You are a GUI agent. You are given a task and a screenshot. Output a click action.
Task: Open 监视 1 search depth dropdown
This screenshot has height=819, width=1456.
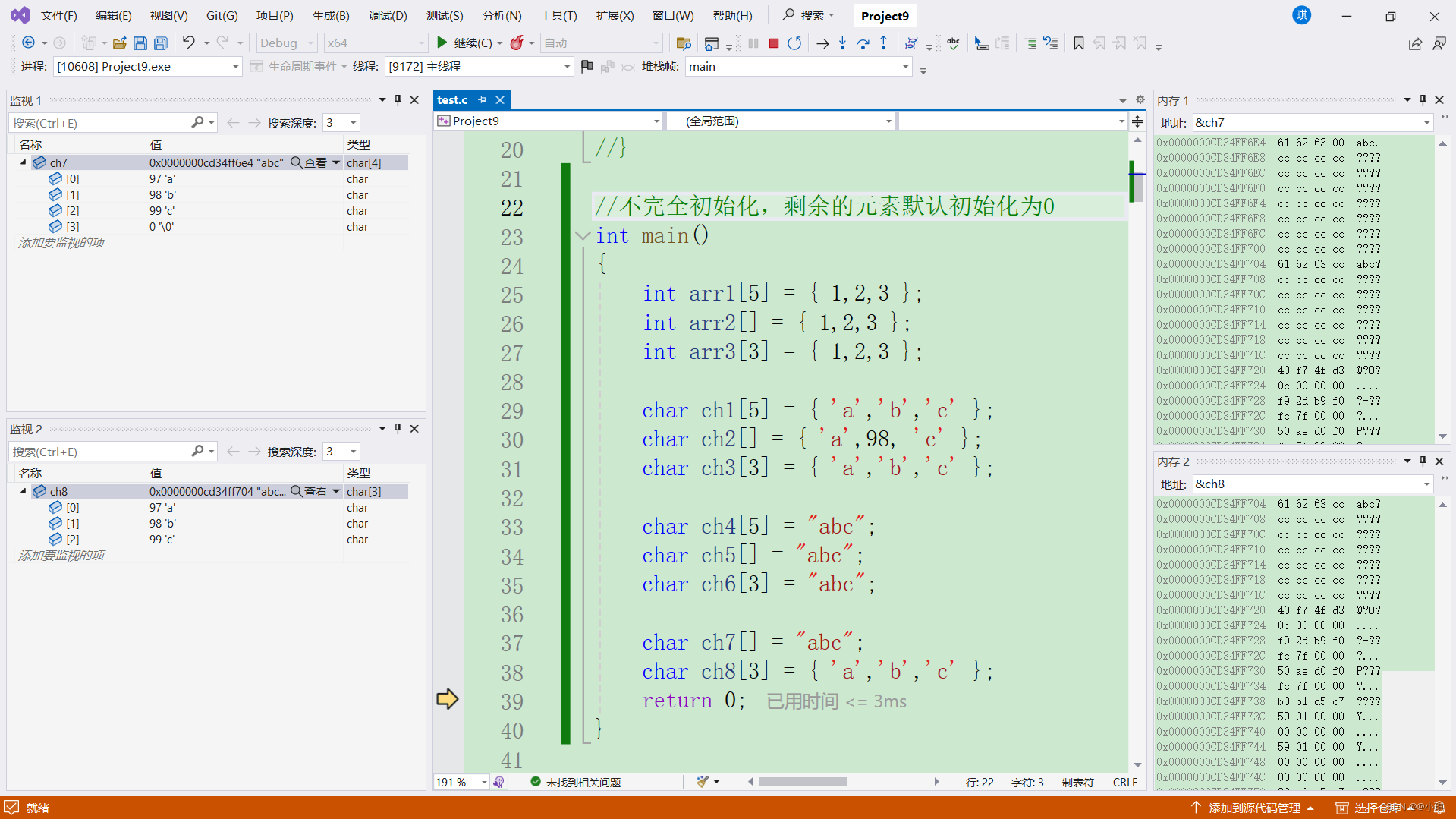pyautogui.click(x=341, y=123)
